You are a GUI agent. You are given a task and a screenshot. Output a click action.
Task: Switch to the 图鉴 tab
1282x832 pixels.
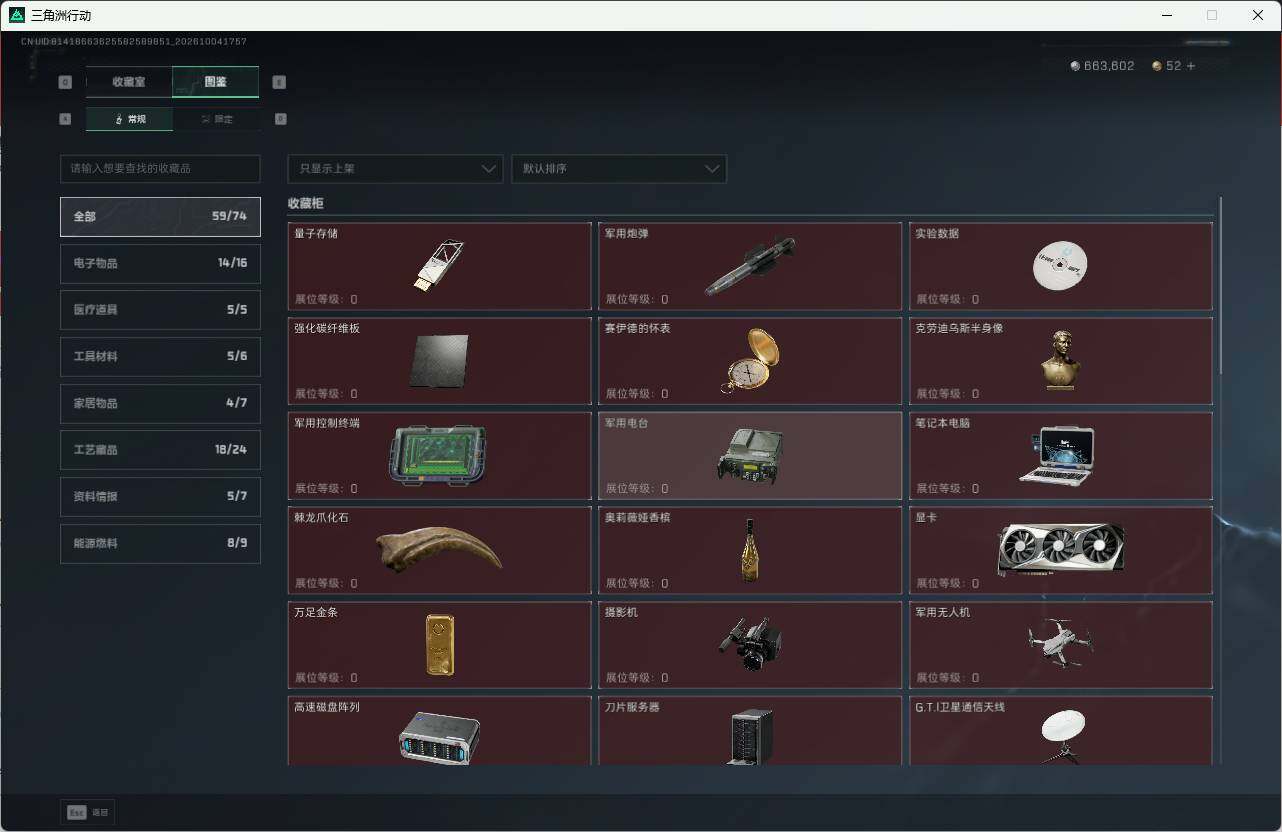(x=215, y=82)
